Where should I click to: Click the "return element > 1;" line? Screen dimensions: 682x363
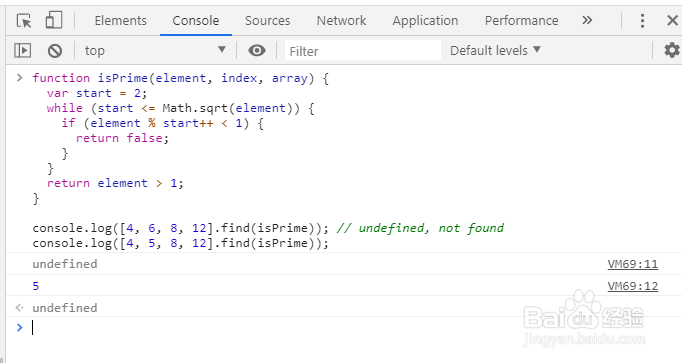coord(115,183)
